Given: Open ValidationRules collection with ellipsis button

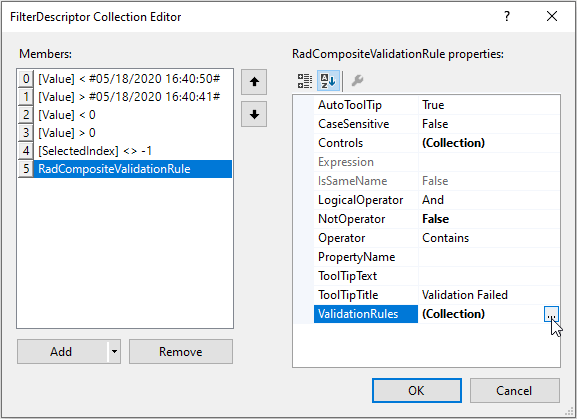Looking at the screenshot, I should click(551, 314).
